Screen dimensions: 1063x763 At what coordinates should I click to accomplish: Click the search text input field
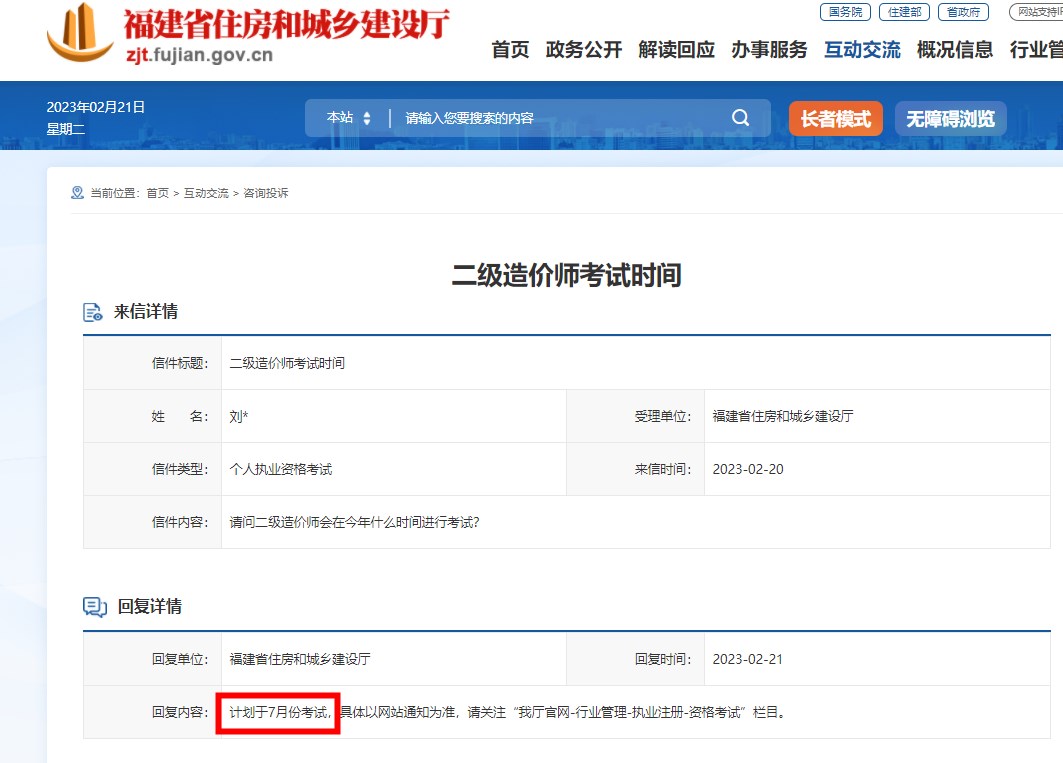560,118
